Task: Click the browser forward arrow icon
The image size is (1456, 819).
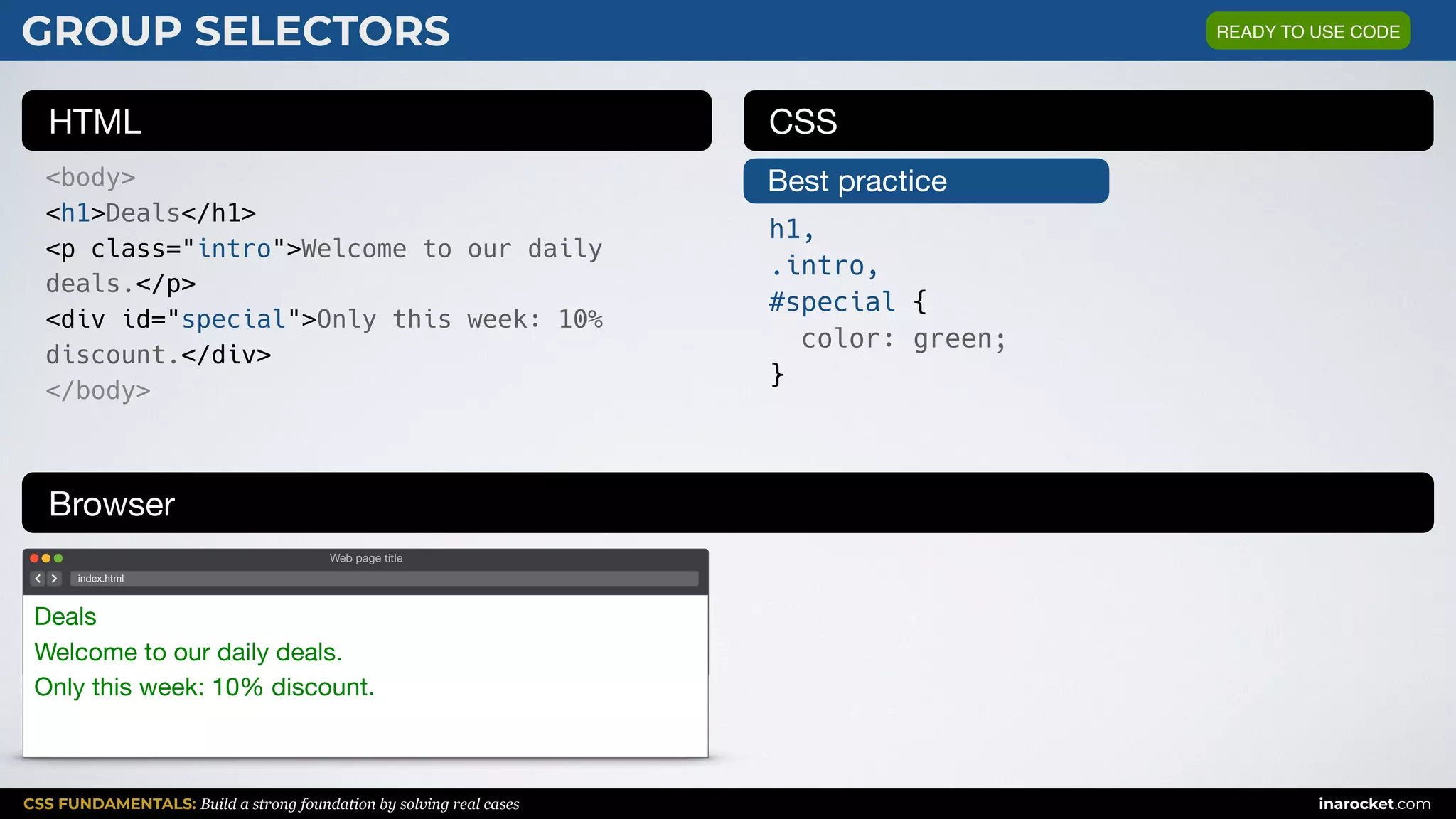Action: point(54,579)
